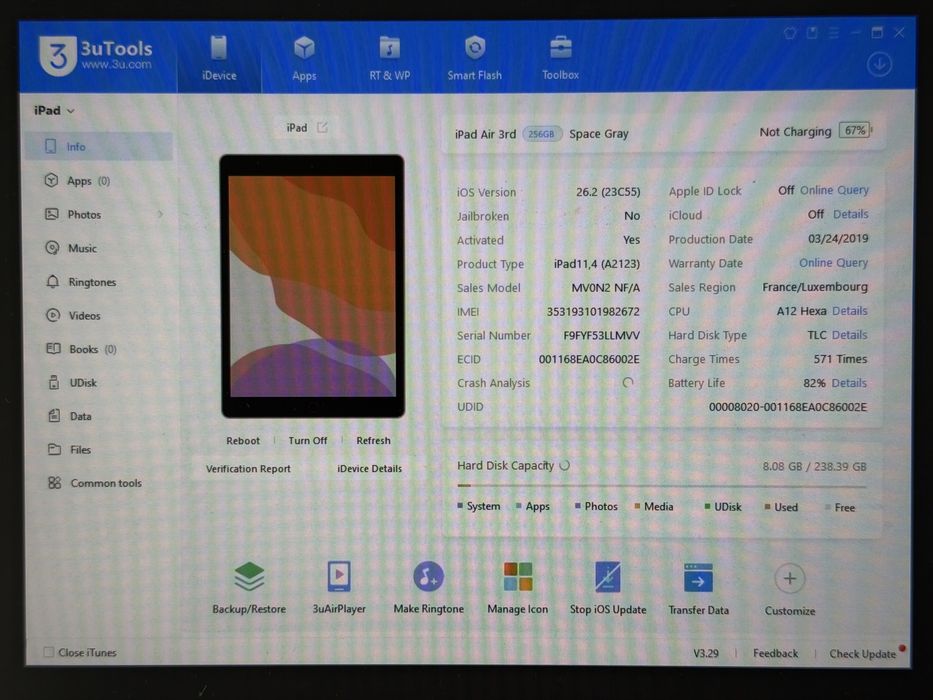The width and height of the screenshot is (933, 700).
Task: Click the Feedback link
Action: 775,654
